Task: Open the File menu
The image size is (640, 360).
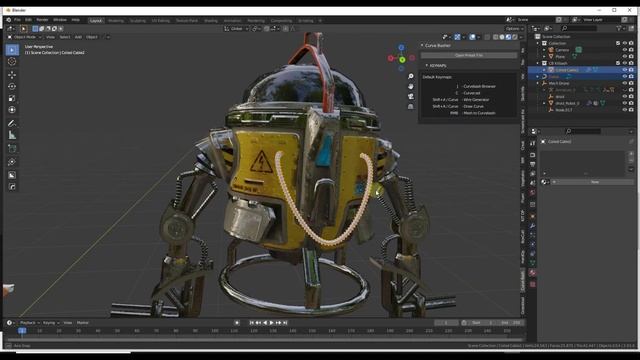Action: 17,20
